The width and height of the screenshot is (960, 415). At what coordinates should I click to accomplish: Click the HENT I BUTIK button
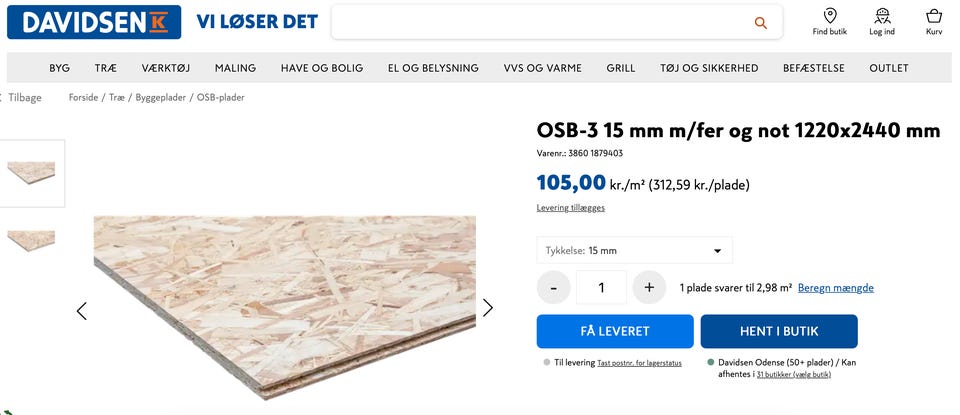779,331
